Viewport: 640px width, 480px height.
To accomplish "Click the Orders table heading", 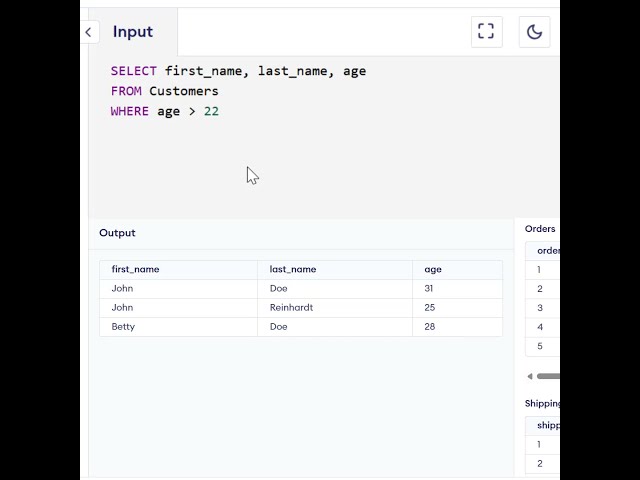I will tap(540, 229).
